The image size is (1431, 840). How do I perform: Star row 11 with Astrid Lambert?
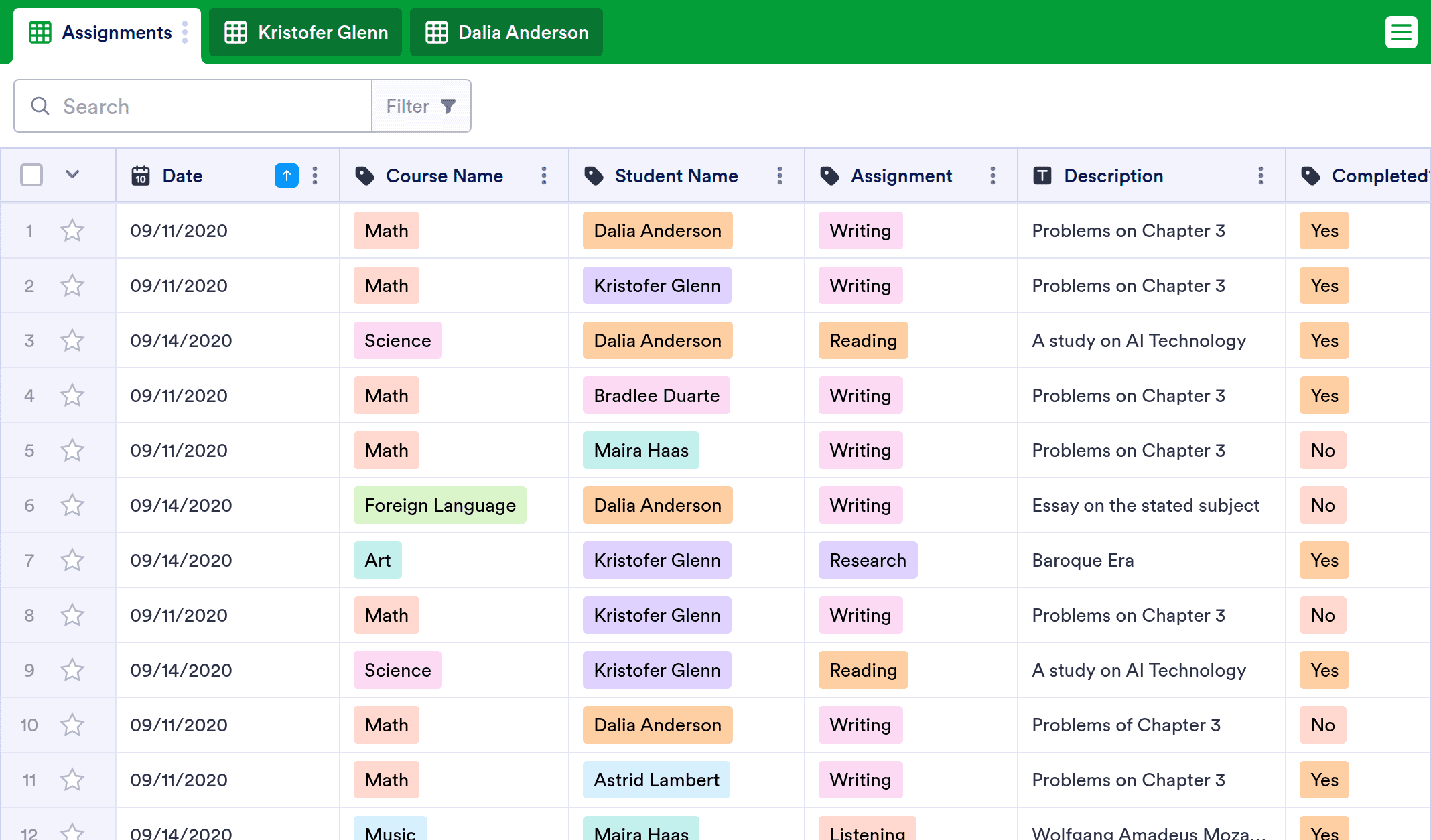72,780
